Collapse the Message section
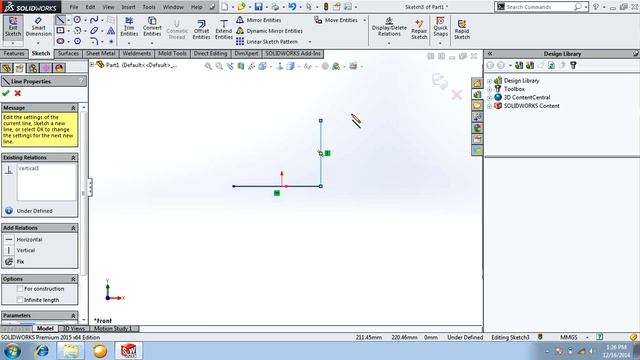The image size is (640, 360). pyautogui.click(x=73, y=108)
